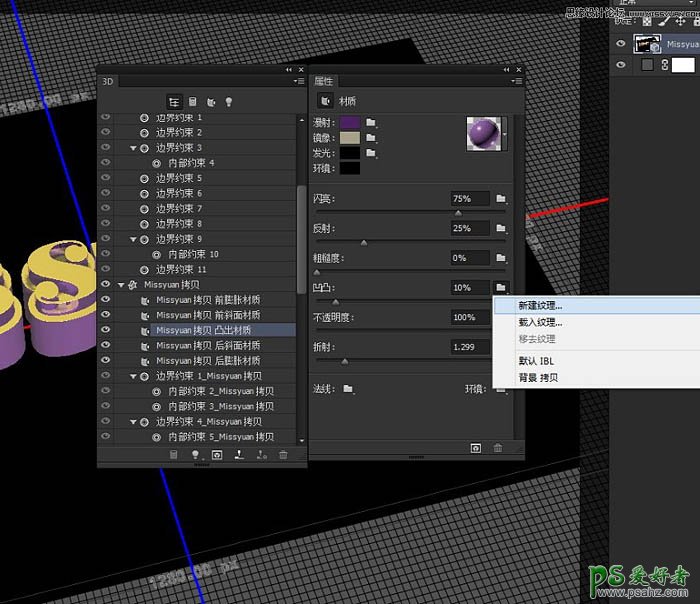Select 背景 拷贝 in context menu
The height and width of the screenshot is (604, 700).
click(x=596, y=378)
